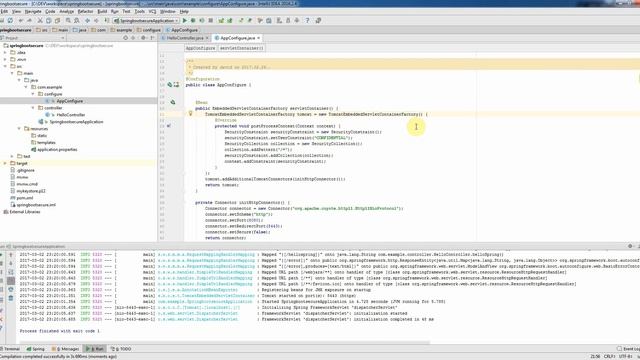The height and width of the screenshot is (360, 640).
Task: Click the Down stack trace arrow in Run console
Action: [x=11, y=263]
